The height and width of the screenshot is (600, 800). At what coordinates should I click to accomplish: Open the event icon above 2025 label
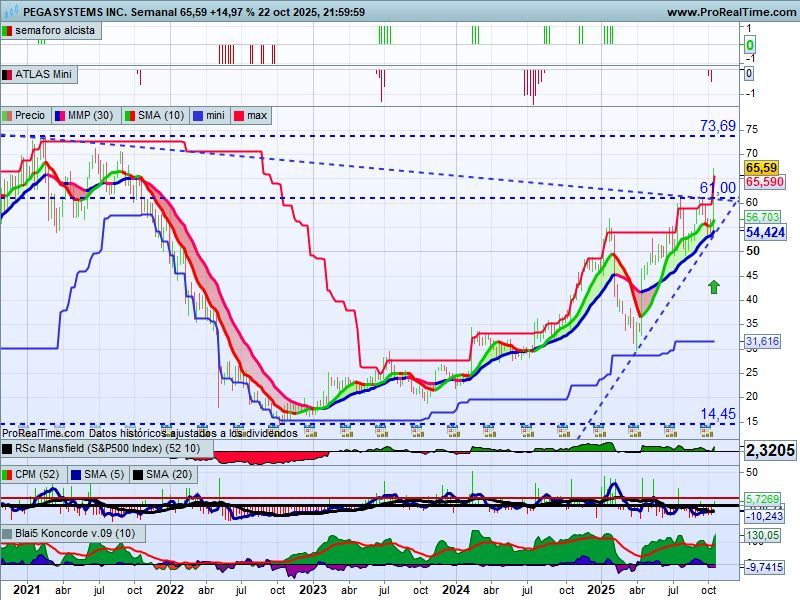pyautogui.click(x=599, y=432)
